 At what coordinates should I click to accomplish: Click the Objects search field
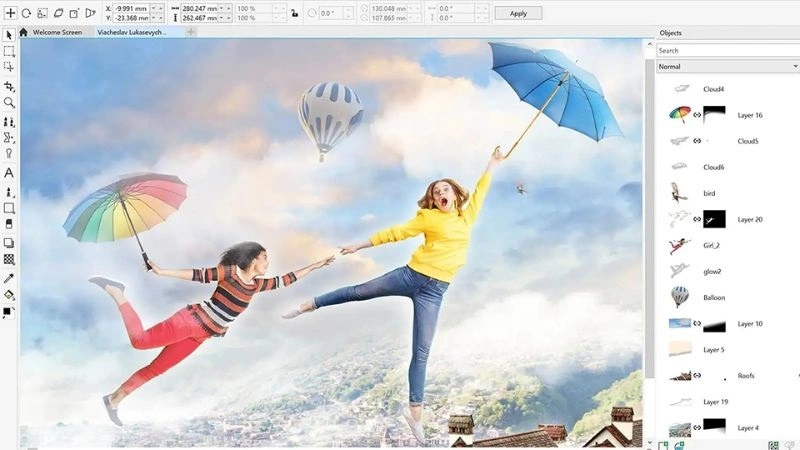727,50
